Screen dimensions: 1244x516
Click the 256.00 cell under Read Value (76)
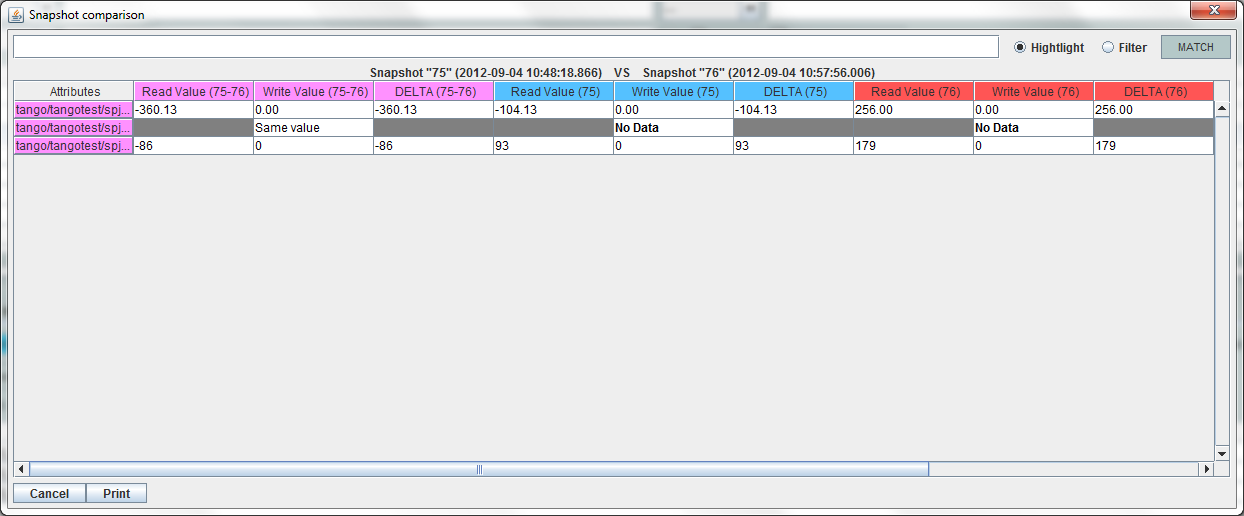coord(914,110)
